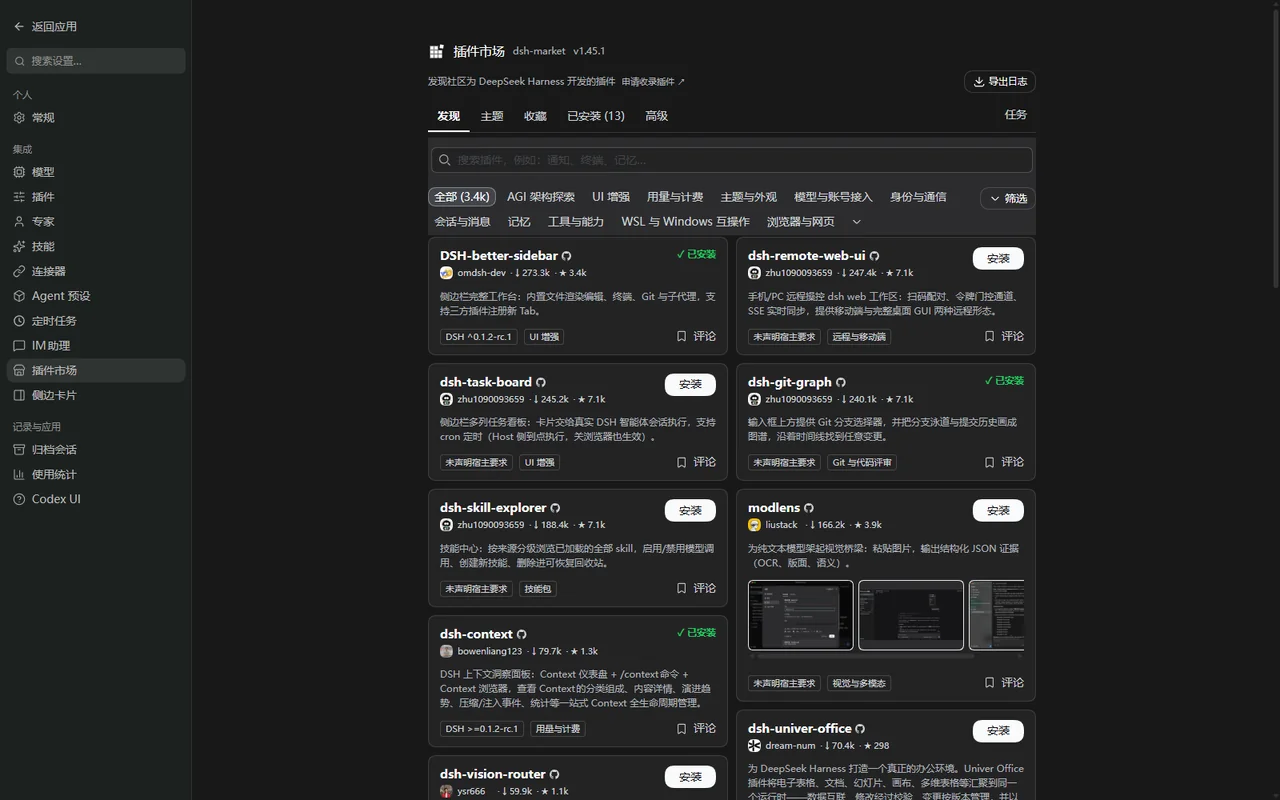The image size is (1280, 800).
Task: Bookmark the DSH-better-sidebar plugin
Action: [x=681, y=336]
